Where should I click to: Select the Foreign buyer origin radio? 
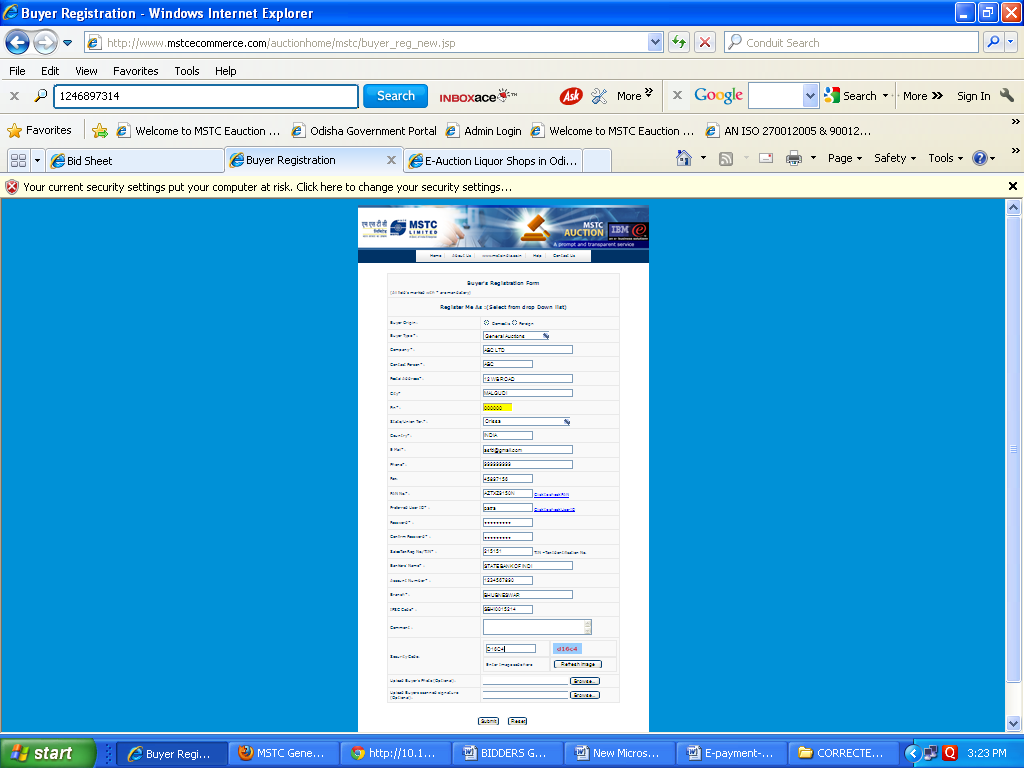click(x=515, y=323)
